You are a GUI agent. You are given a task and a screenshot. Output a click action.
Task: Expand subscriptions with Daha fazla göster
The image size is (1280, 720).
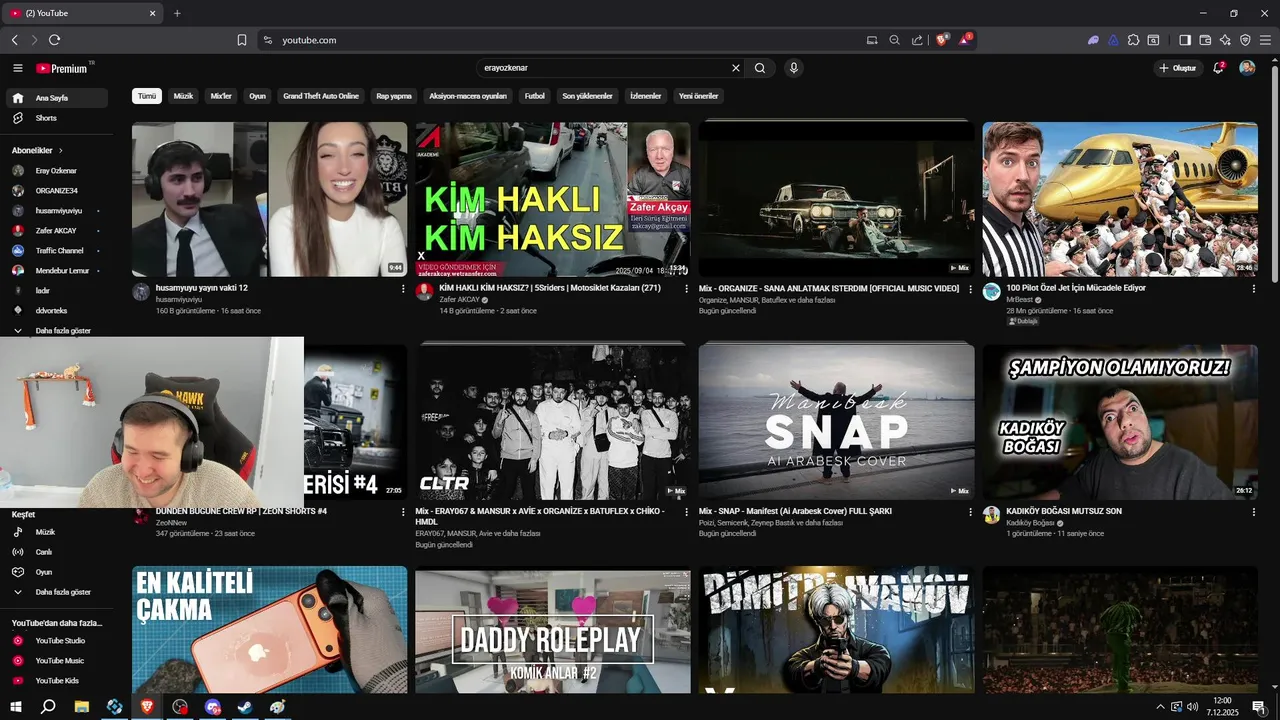pyautogui.click(x=57, y=331)
